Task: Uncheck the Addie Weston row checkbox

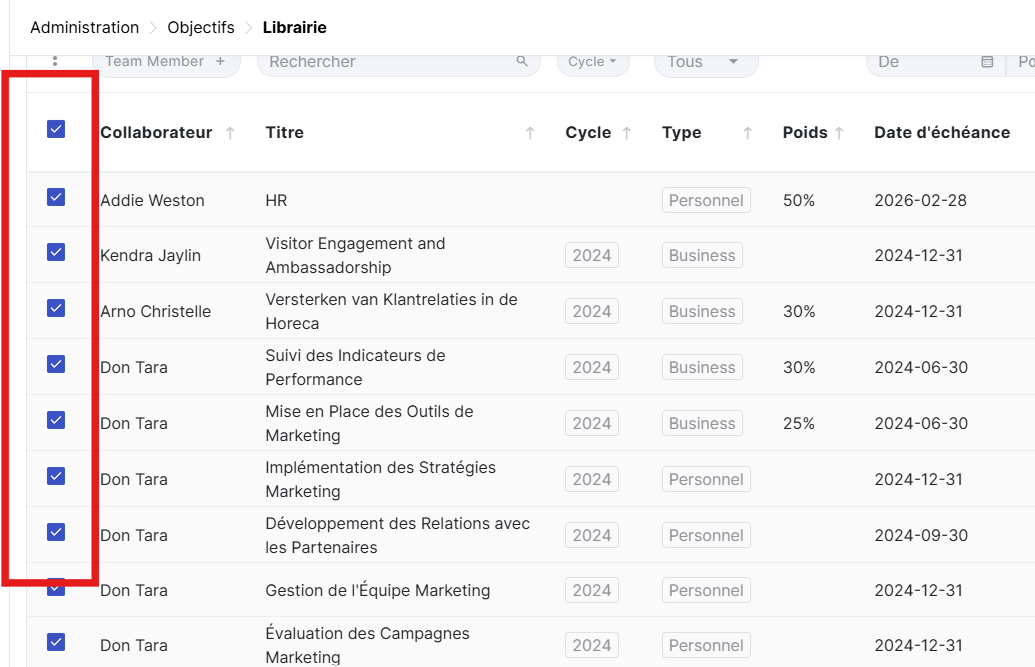Action: pyautogui.click(x=56, y=197)
